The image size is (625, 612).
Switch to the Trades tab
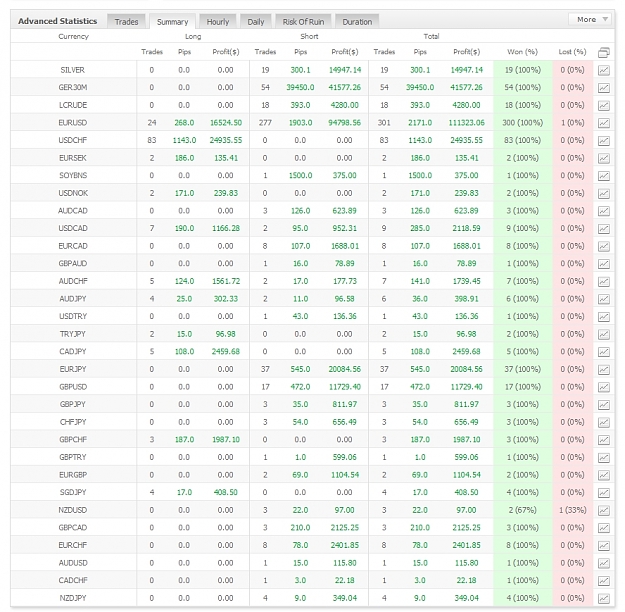pyautogui.click(x=126, y=22)
